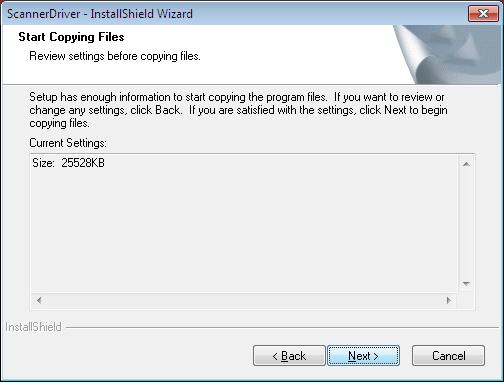Click the setup instructions paragraph
This screenshot has height=383, width=504.
[238, 110]
